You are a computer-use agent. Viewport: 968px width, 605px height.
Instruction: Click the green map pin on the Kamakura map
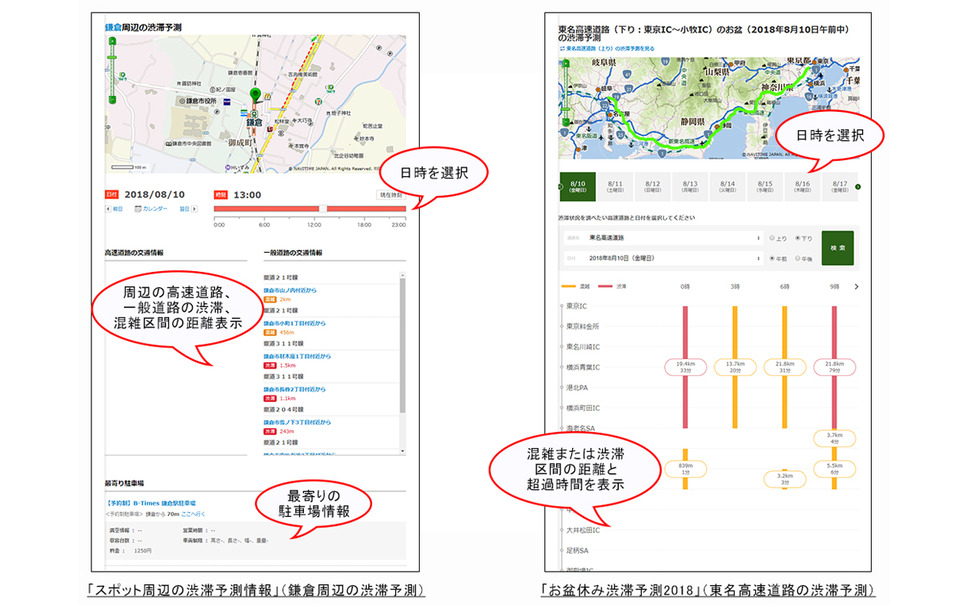click(x=256, y=93)
